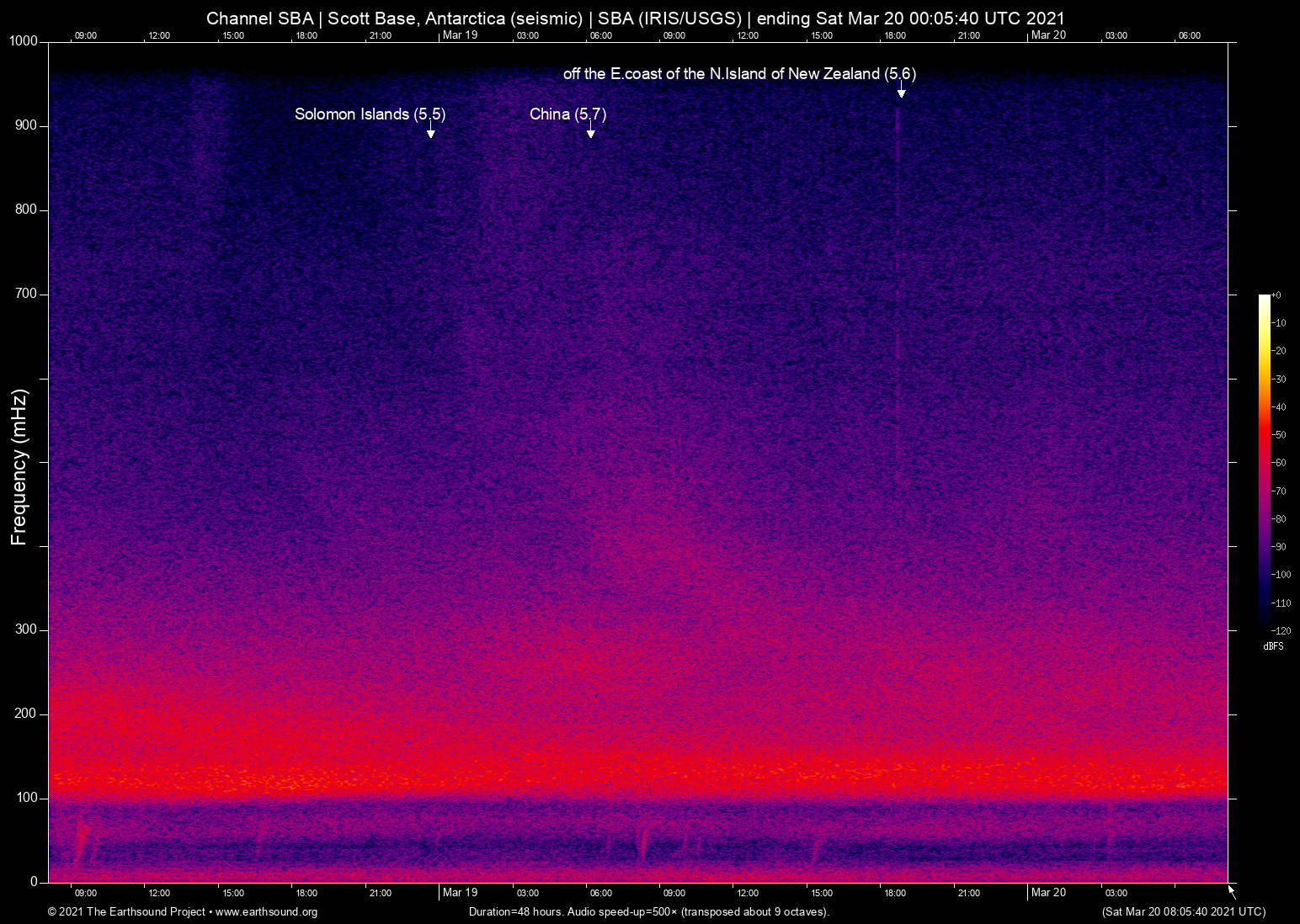Click the dBFS unit label under color scale
1300x924 pixels.
click(1273, 646)
